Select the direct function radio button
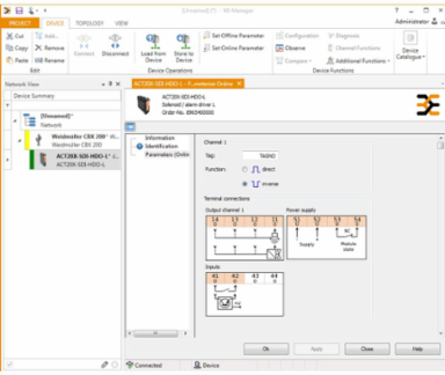The height and width of the screenshot is (375, 445). (x=245, y=169)
